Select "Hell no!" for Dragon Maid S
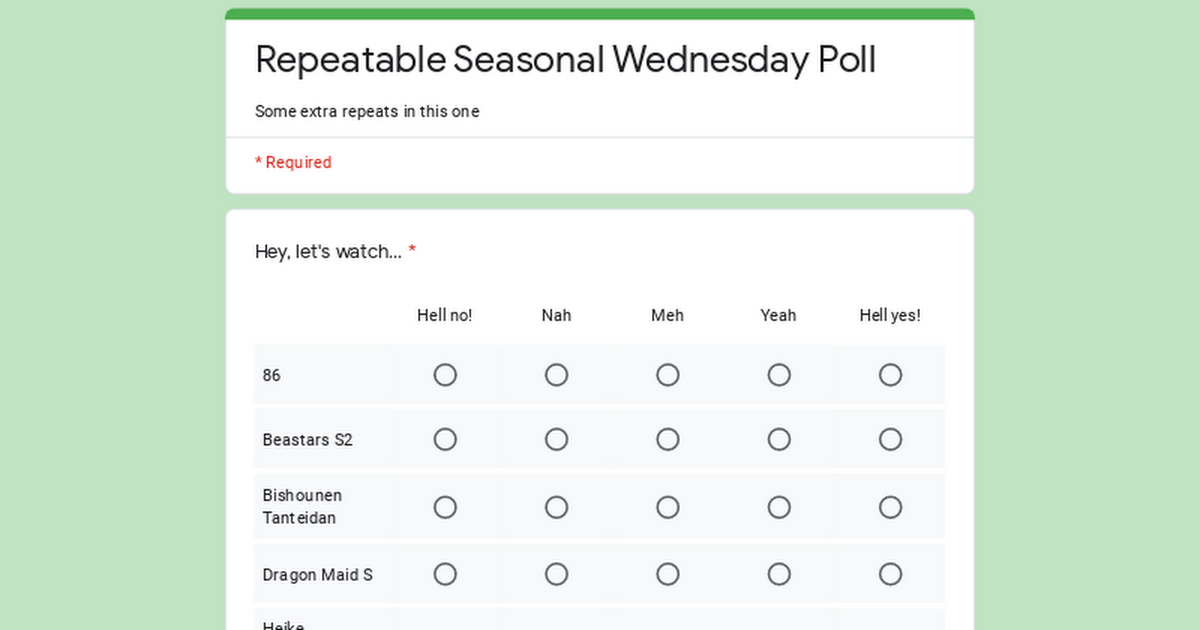This screenshot has width=1200, height=630. tap(445, 574)
